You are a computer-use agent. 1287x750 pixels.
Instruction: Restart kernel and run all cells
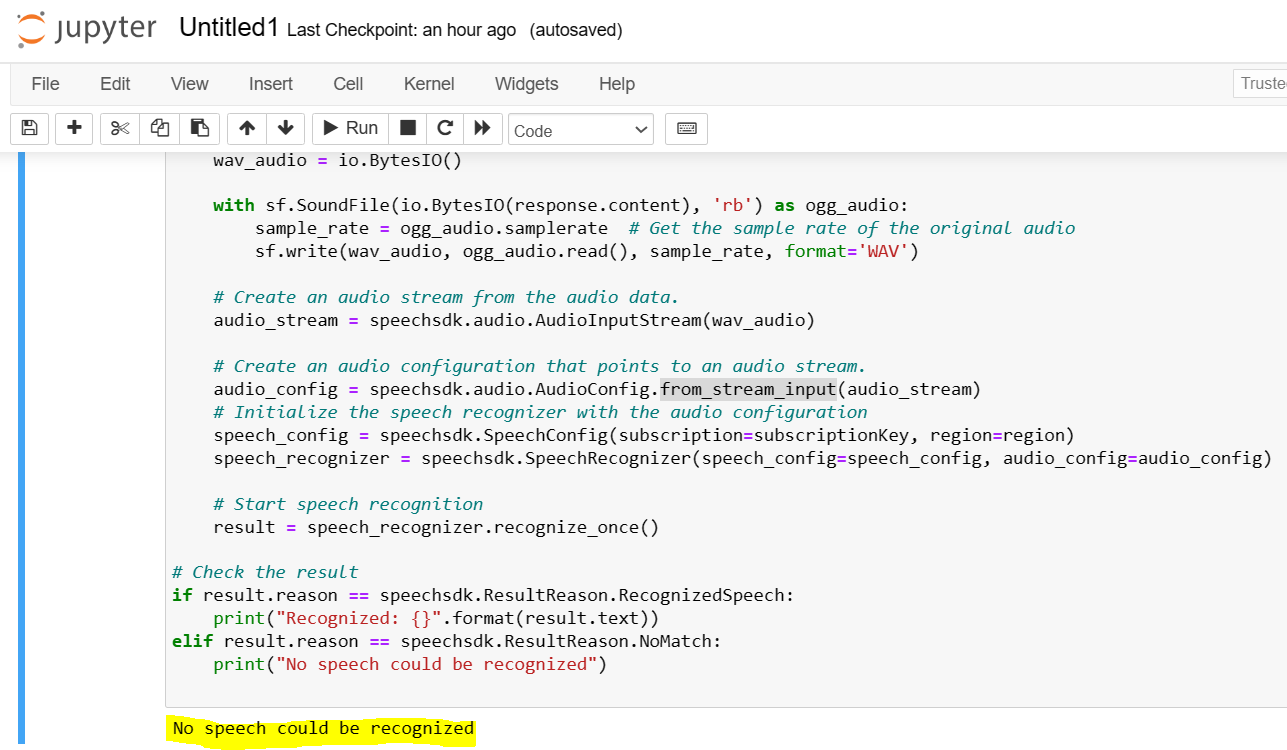click(482, 128)
